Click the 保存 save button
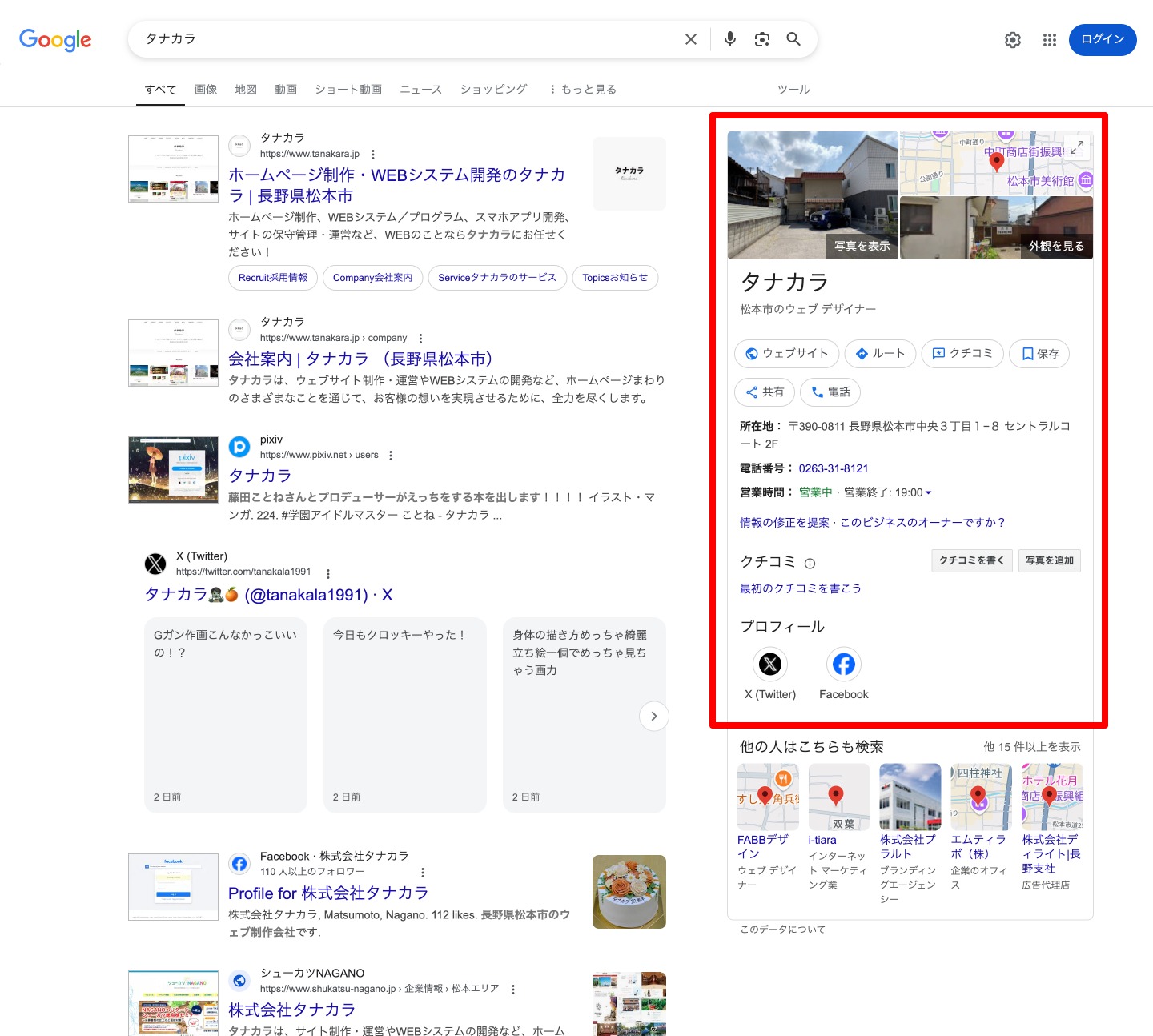 click(x=1039, y=353)
